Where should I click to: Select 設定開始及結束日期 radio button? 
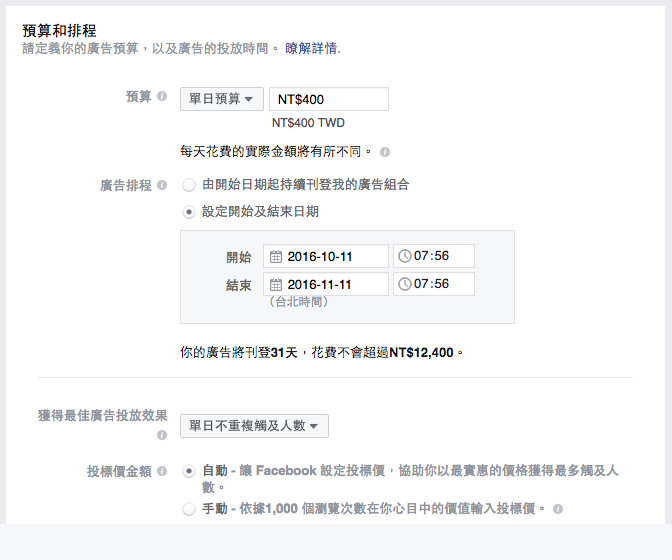pos(189,212)
